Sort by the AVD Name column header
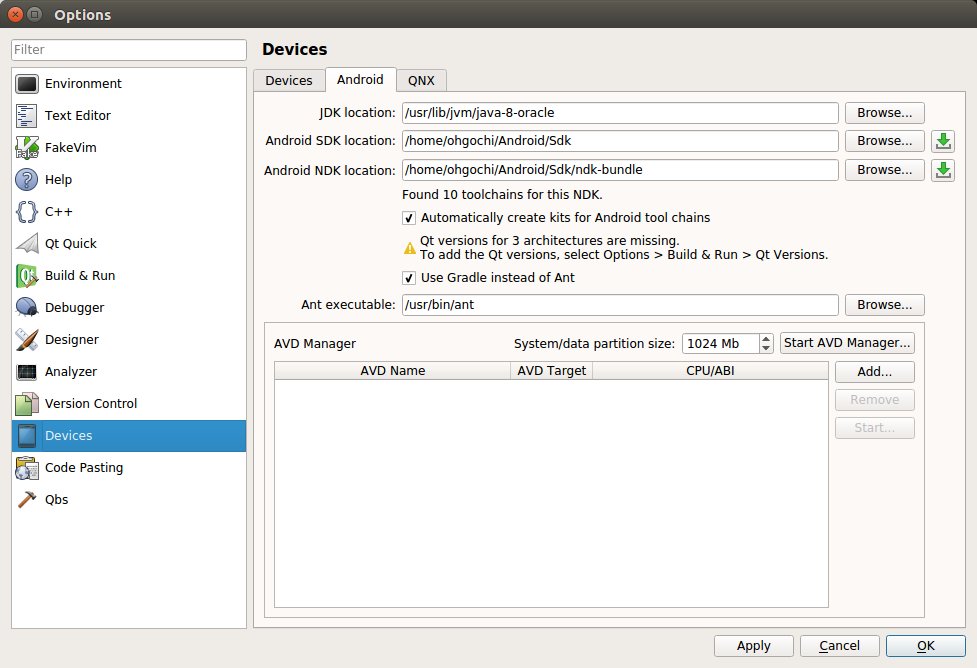The image size is (977, 668). tap(393, 371)
